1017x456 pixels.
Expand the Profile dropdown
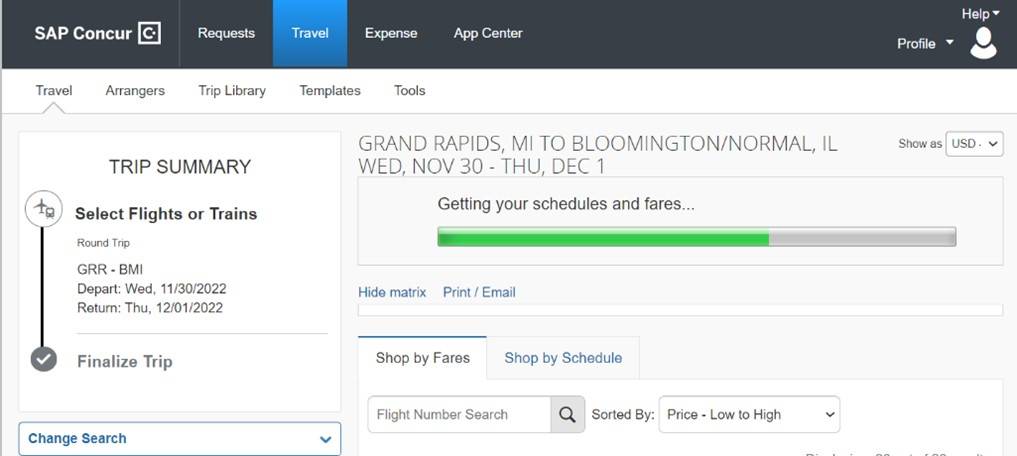(925, 44)
